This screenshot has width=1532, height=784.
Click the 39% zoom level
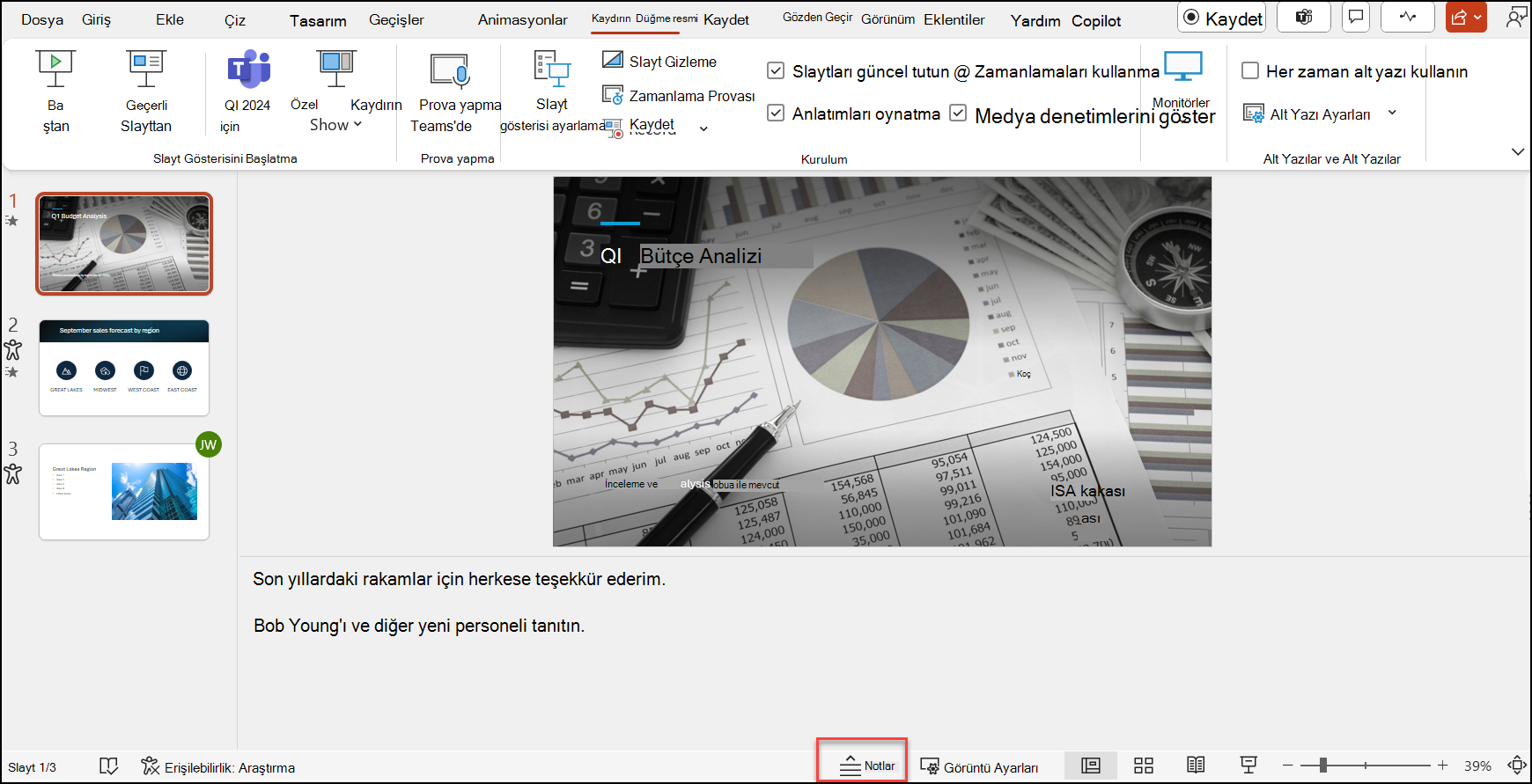pyautogui.click(x=1477, y=766)
